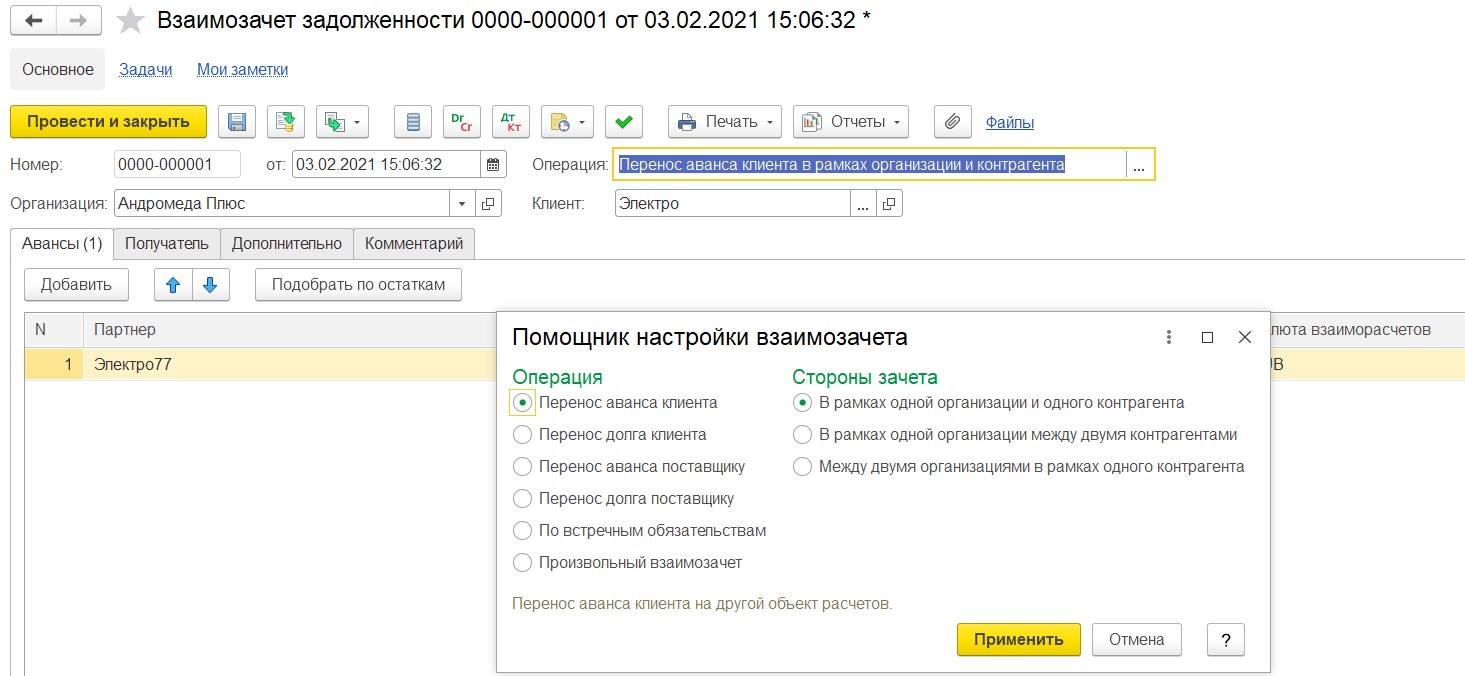Click the Номер input field
Screen dimensions: 1465x676
(x=177, y=165)
